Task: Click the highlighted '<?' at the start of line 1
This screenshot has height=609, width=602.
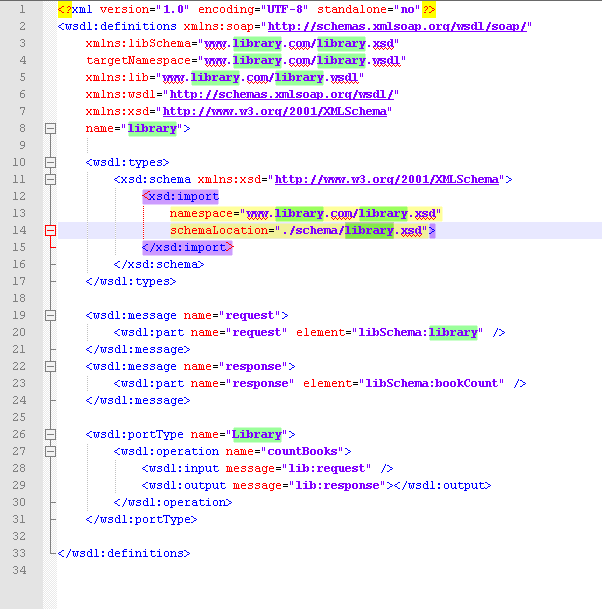Action: pyautogui.click(x=64, y=9)
